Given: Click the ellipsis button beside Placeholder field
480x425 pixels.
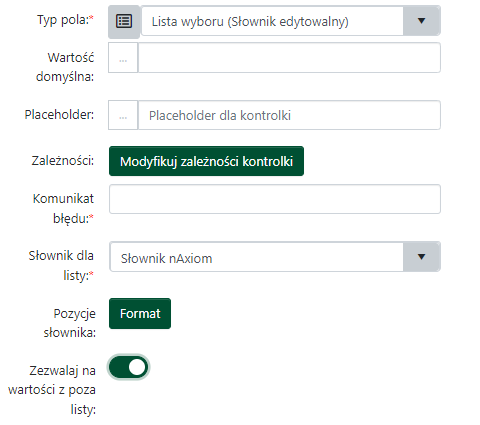Looking at the screenshot, I should 123,115.
